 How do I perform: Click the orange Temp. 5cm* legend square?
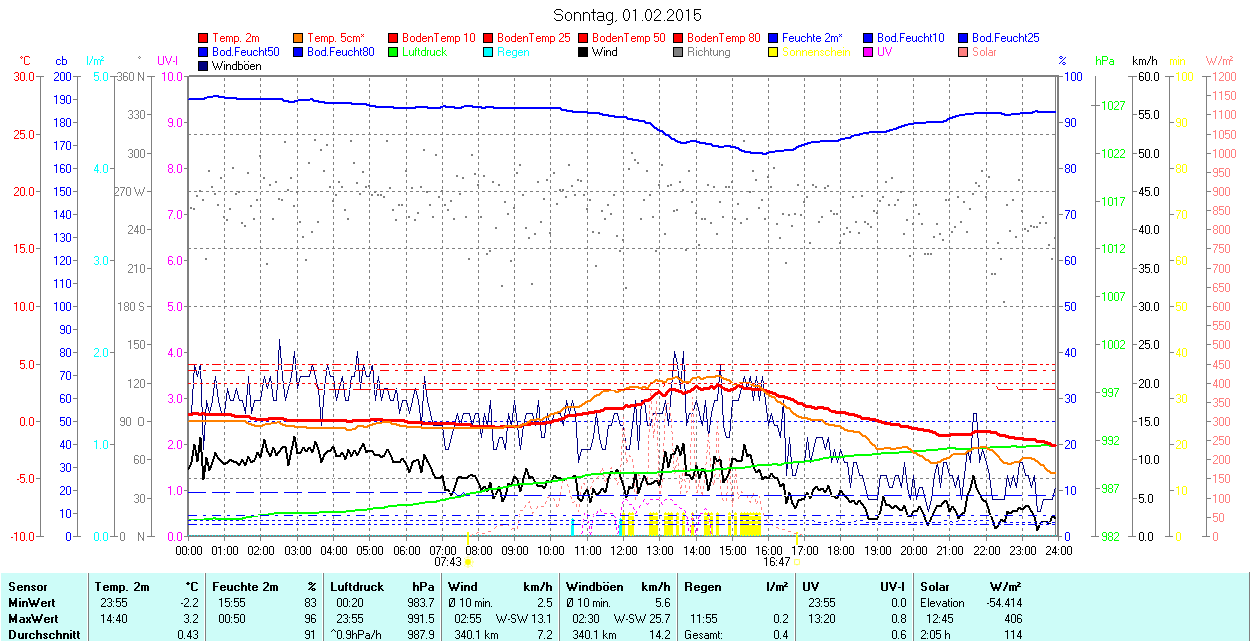(299, 38)
